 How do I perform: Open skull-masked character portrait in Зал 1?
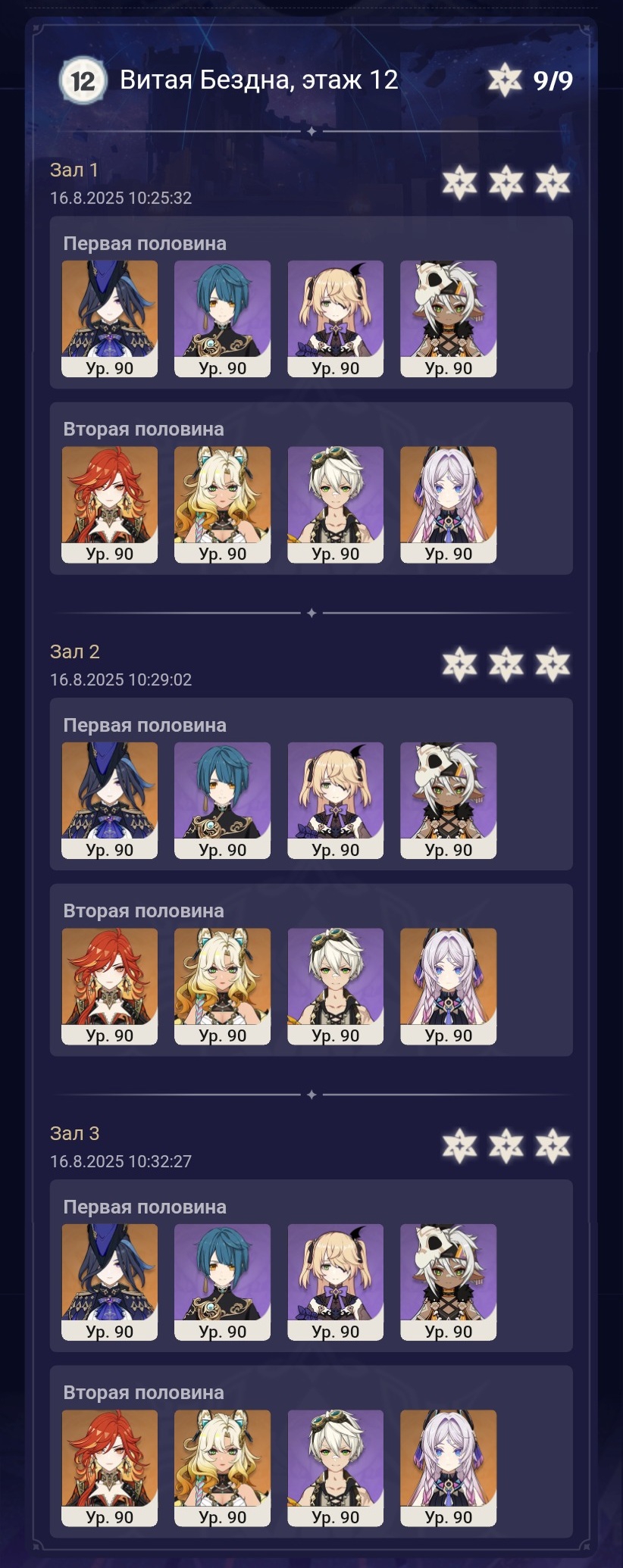pyautogui.click(x=449, y=319)
